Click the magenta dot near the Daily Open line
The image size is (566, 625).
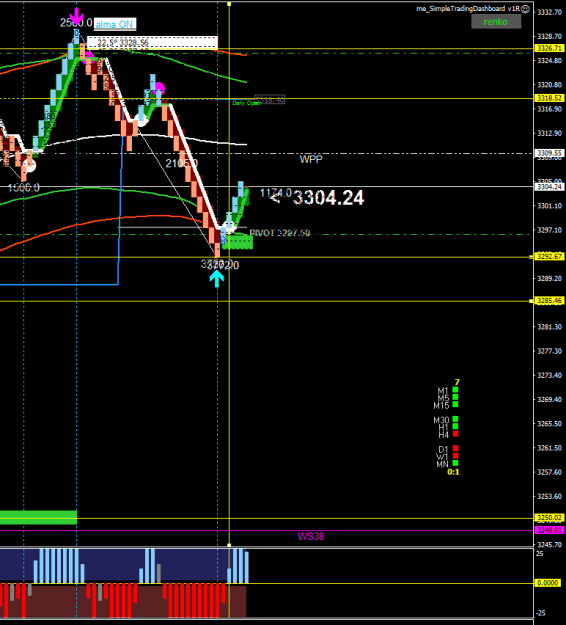(159, 88)
